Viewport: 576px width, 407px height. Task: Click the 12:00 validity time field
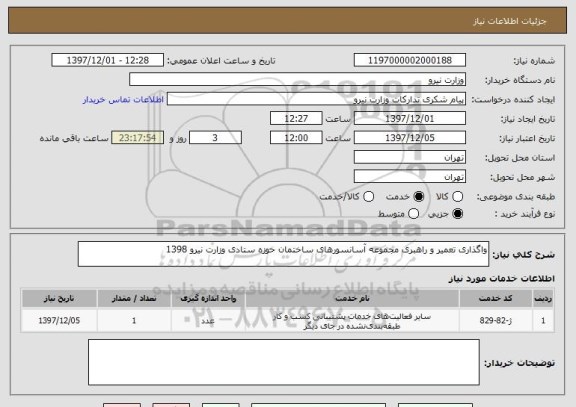296,138
